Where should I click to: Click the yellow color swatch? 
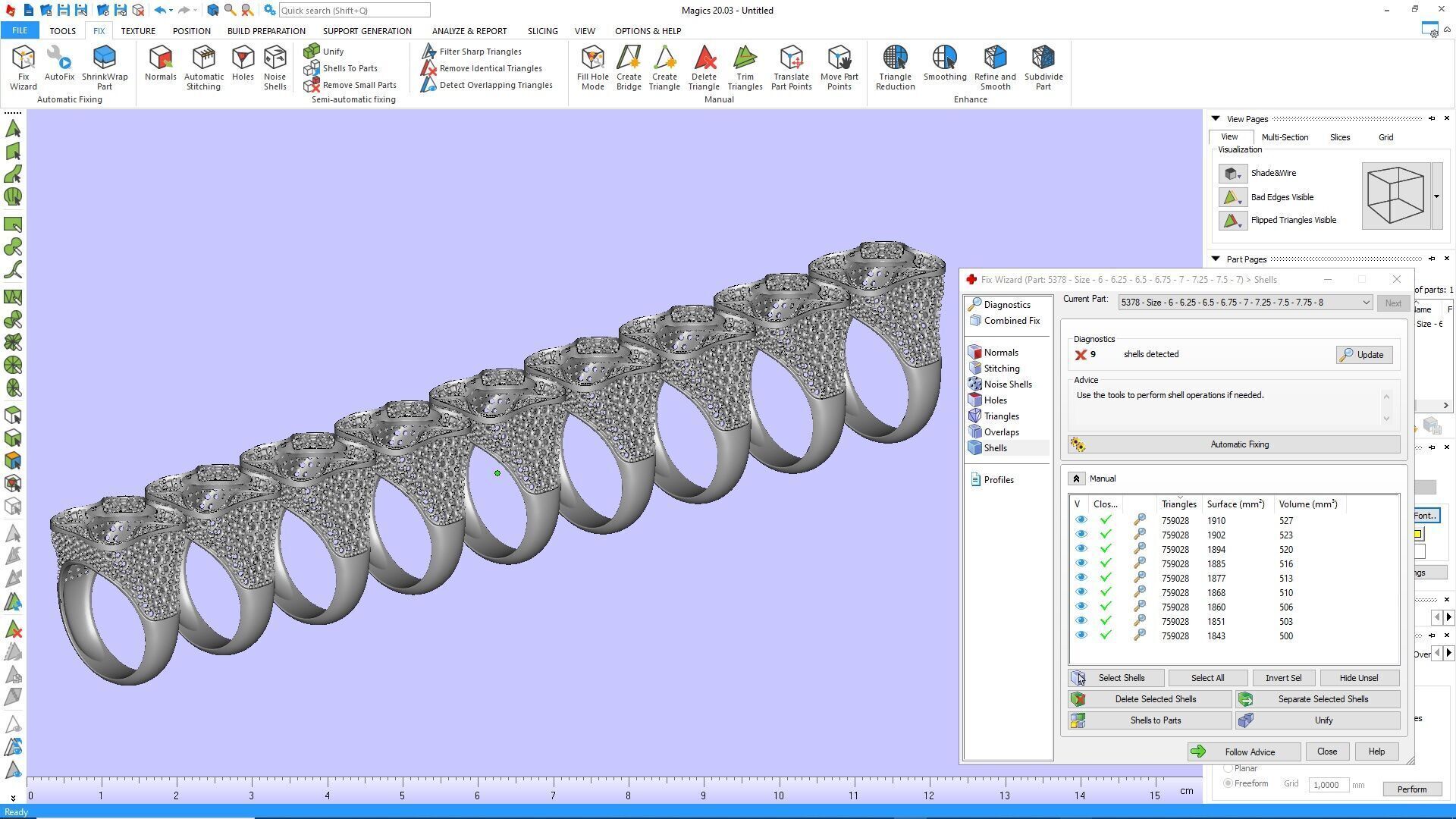coord(1417,534)
